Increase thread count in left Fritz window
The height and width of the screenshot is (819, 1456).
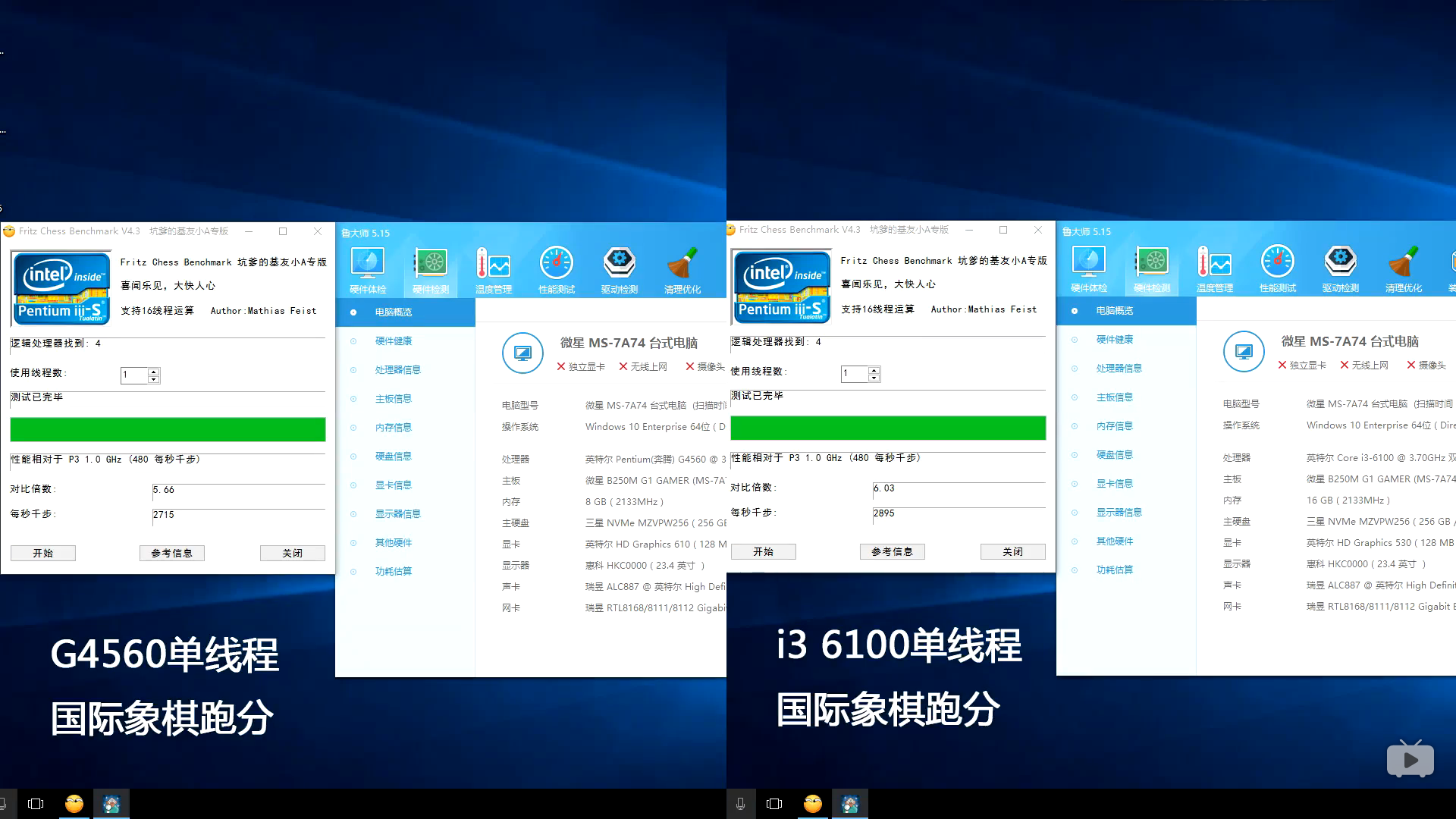point(154,372)
